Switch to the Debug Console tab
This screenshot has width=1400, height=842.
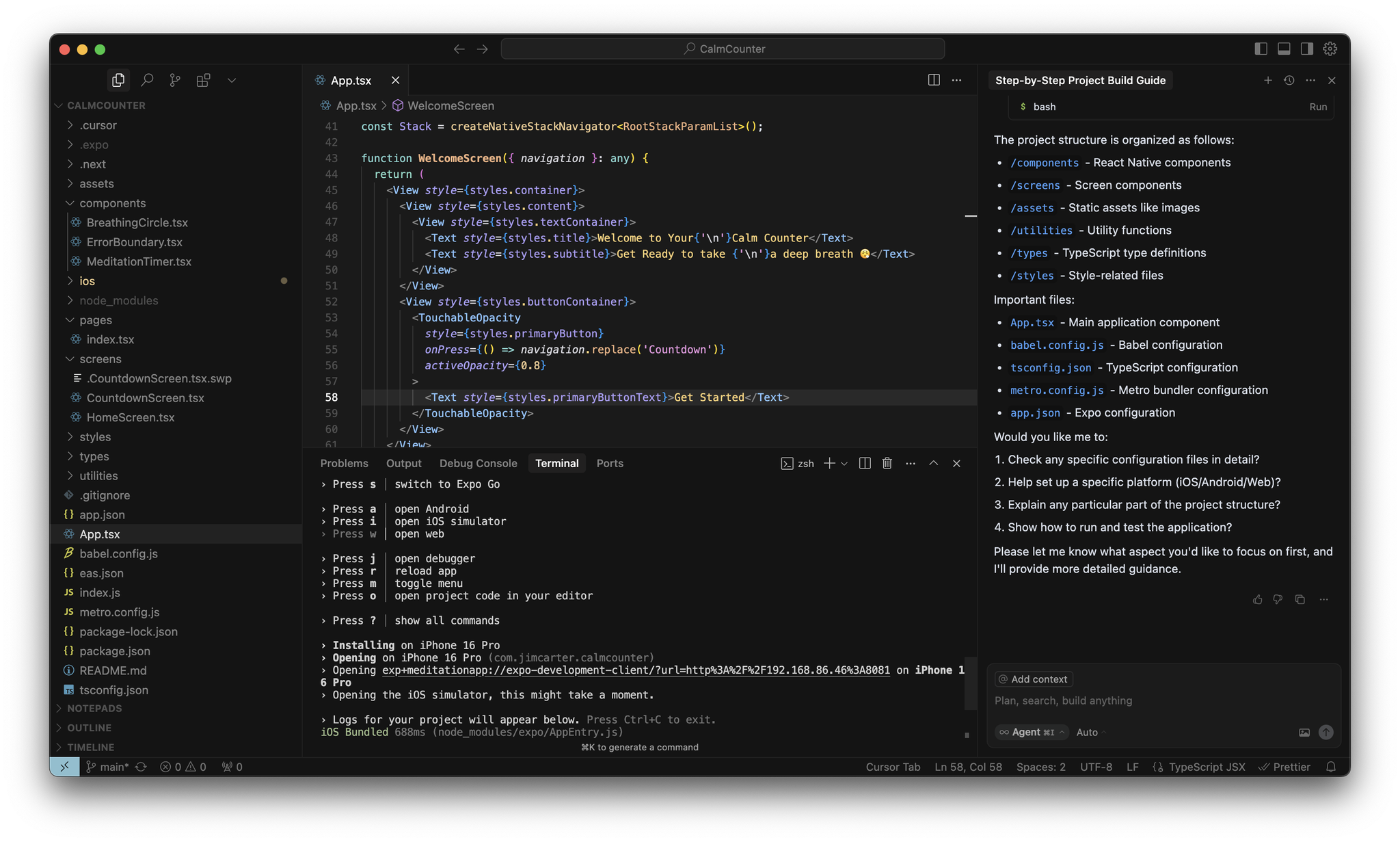[478, 463]
